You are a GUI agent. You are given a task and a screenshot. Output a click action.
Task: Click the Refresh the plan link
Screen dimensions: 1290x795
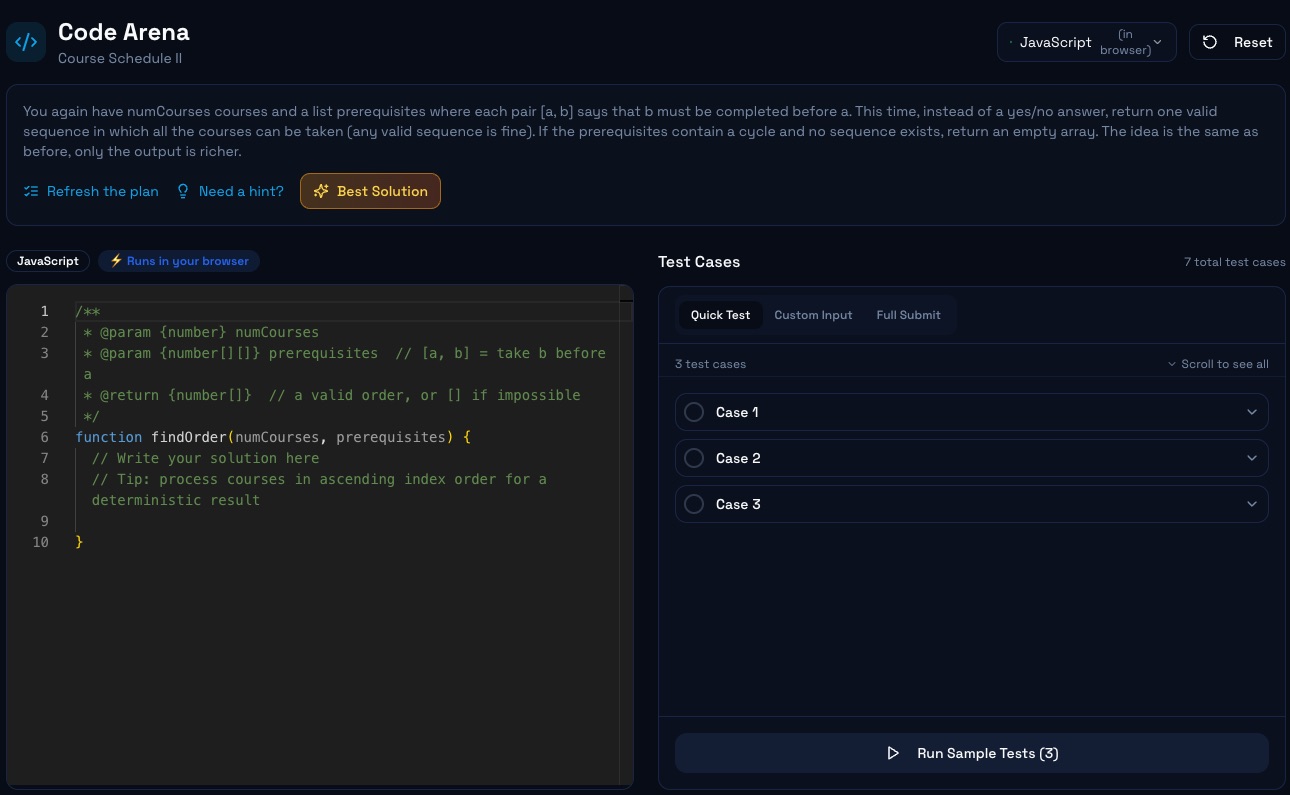[x=91, y=191]
